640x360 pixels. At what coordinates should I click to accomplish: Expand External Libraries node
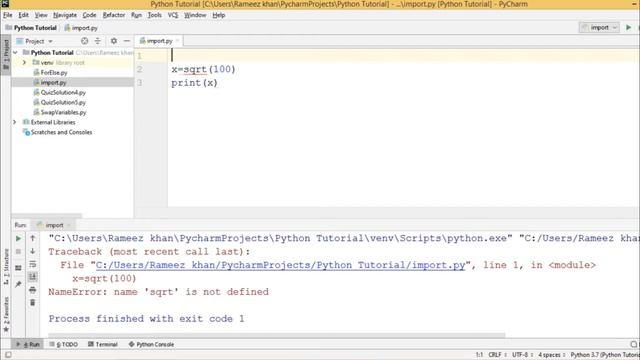point(15,122)
